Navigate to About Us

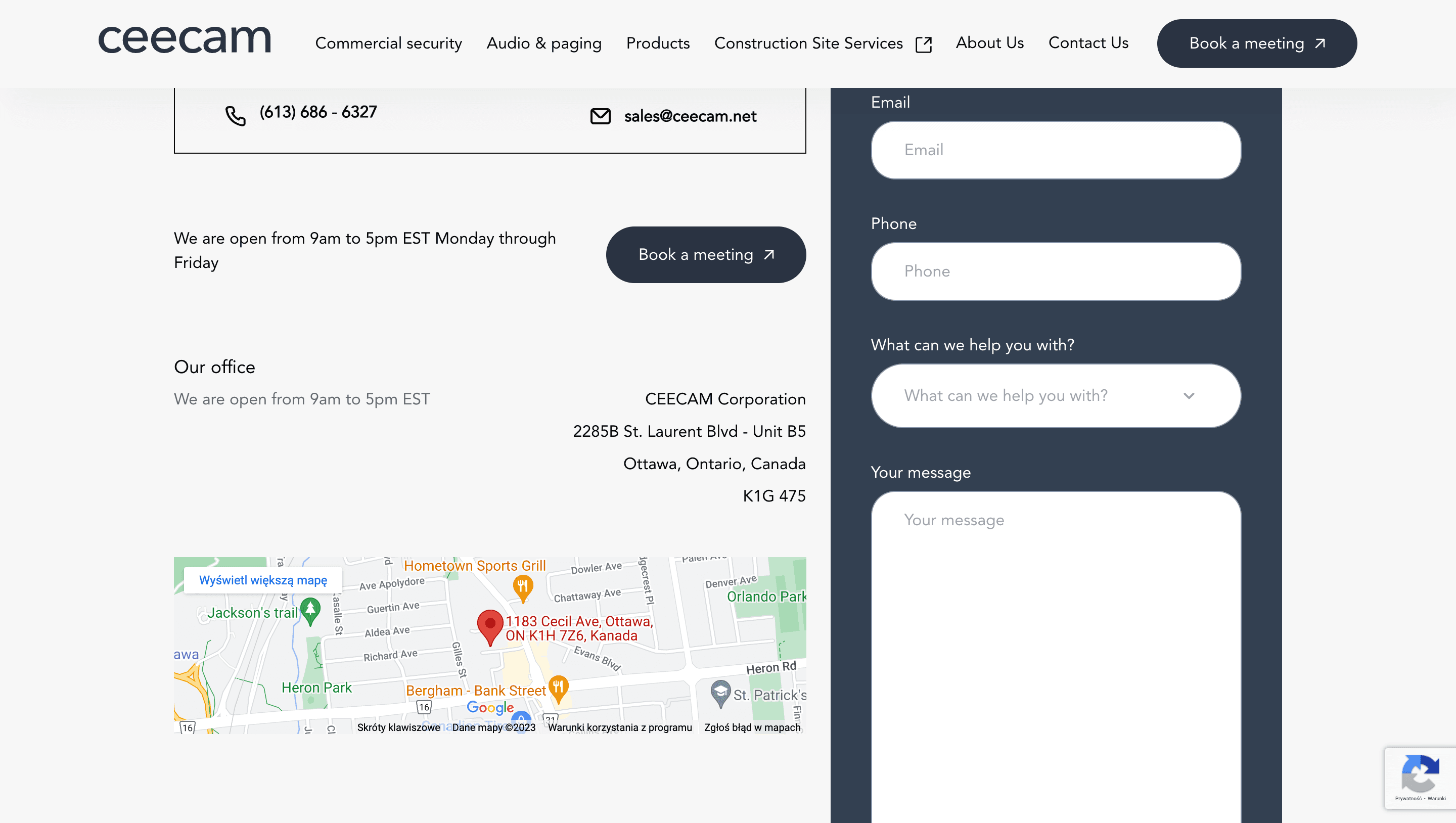click(x=990, y=43)
